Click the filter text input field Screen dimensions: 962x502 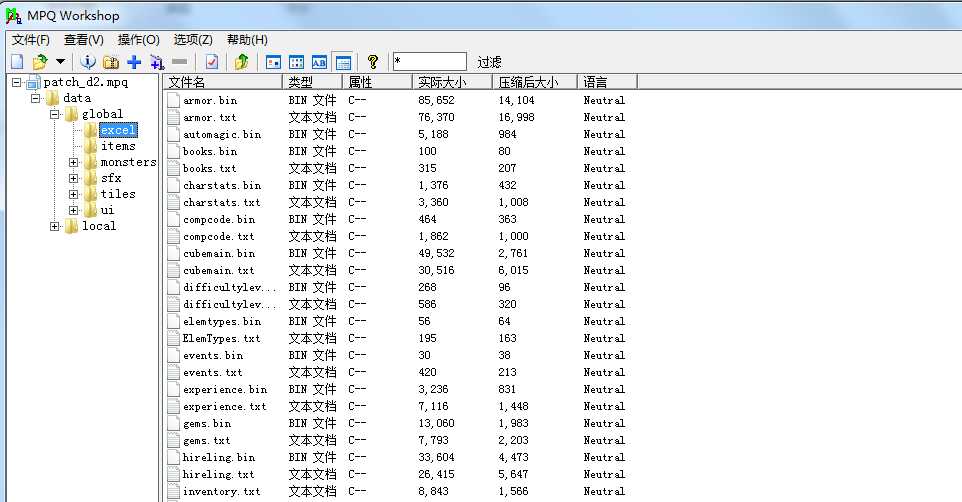429,61
